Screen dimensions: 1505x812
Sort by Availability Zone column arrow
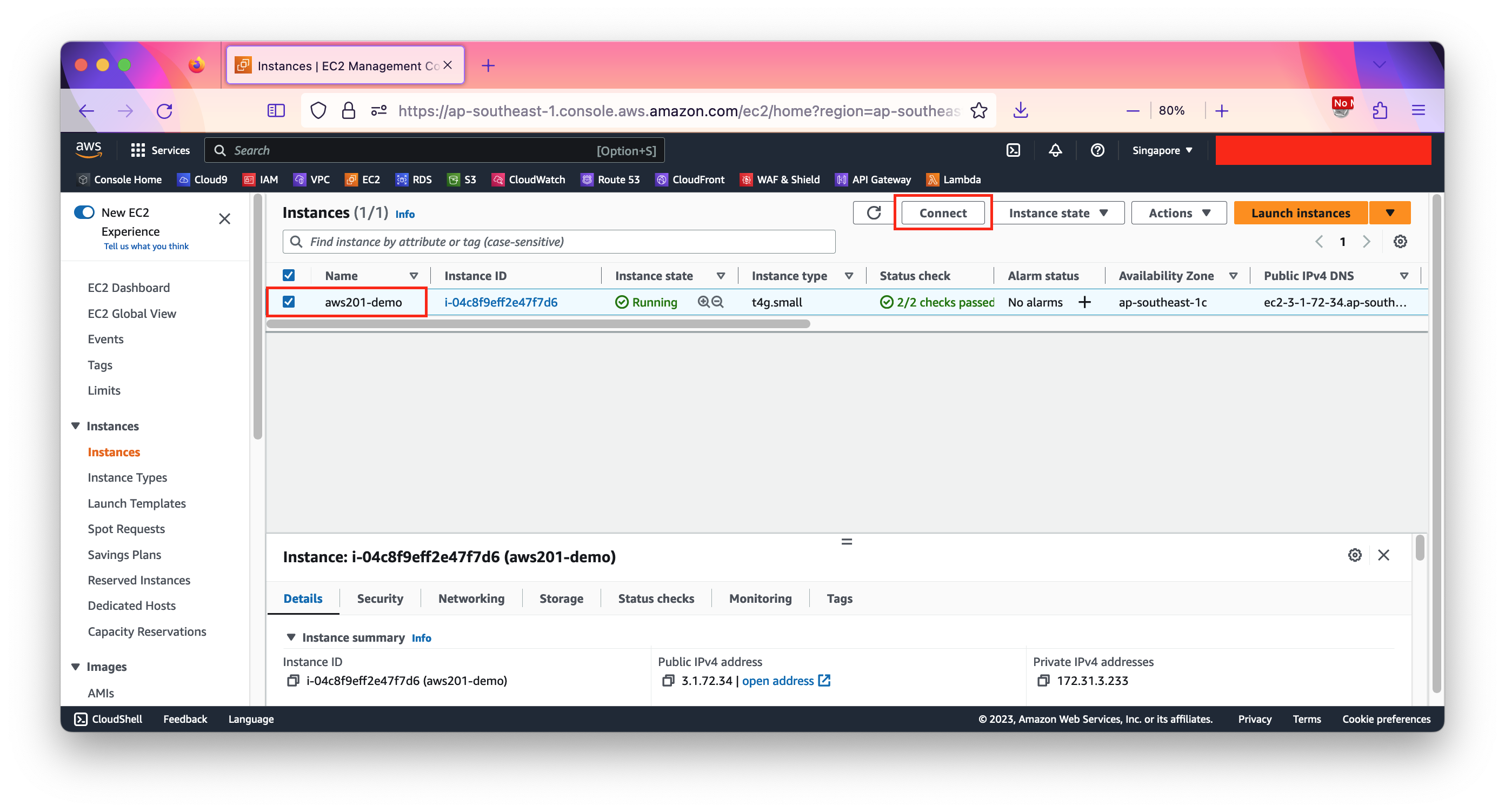click(1233, 276)
